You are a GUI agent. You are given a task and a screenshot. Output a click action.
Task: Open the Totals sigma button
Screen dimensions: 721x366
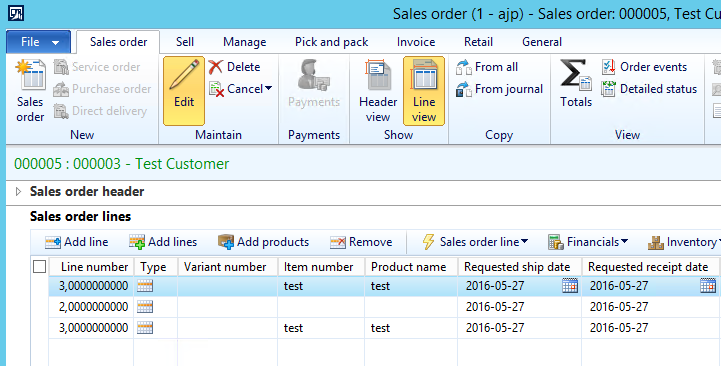coord(576,84)
